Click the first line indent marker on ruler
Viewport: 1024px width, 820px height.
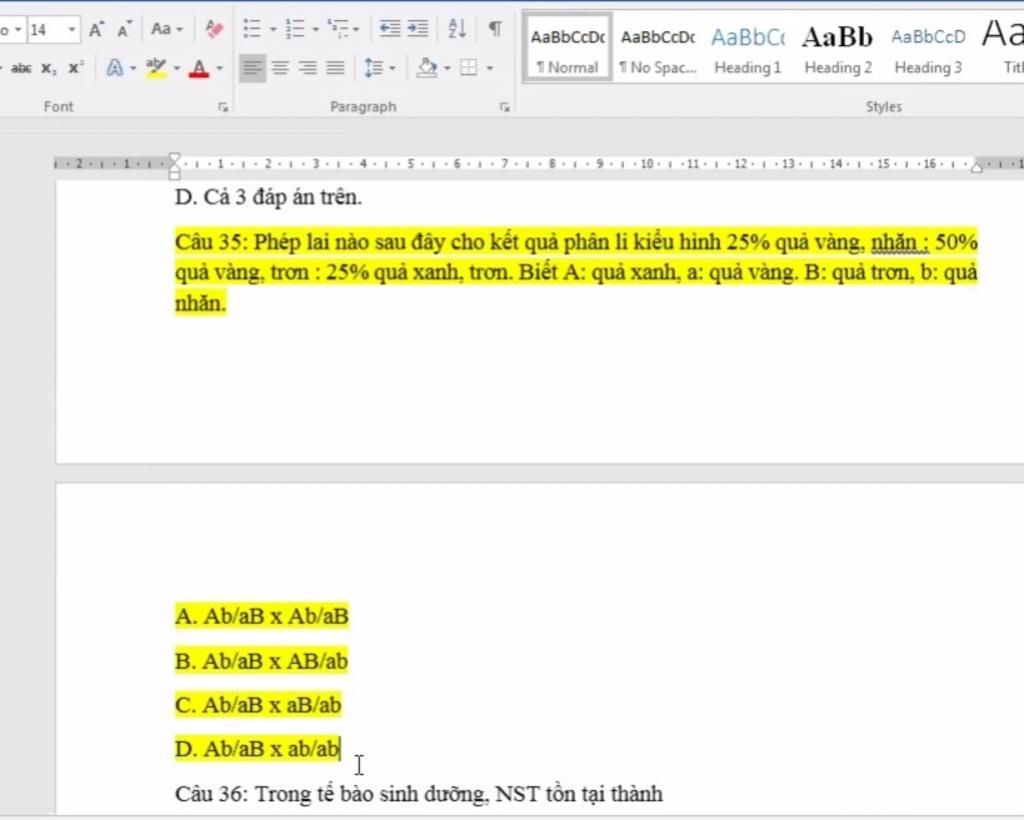click(x=174, y=157)
